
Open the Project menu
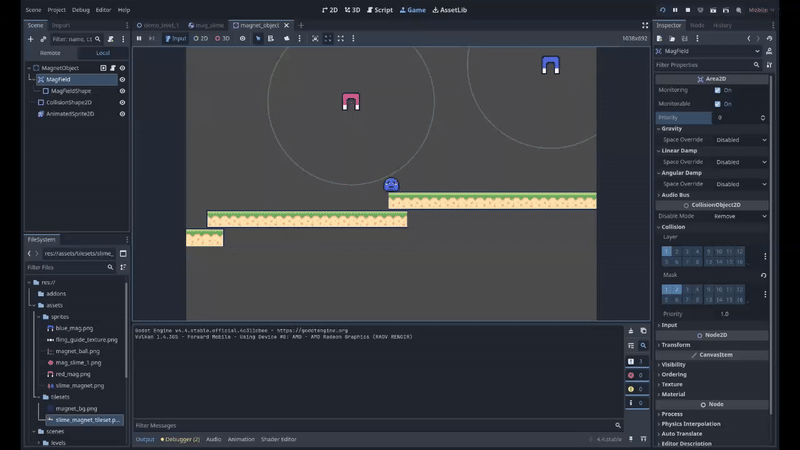click(57, 10)
